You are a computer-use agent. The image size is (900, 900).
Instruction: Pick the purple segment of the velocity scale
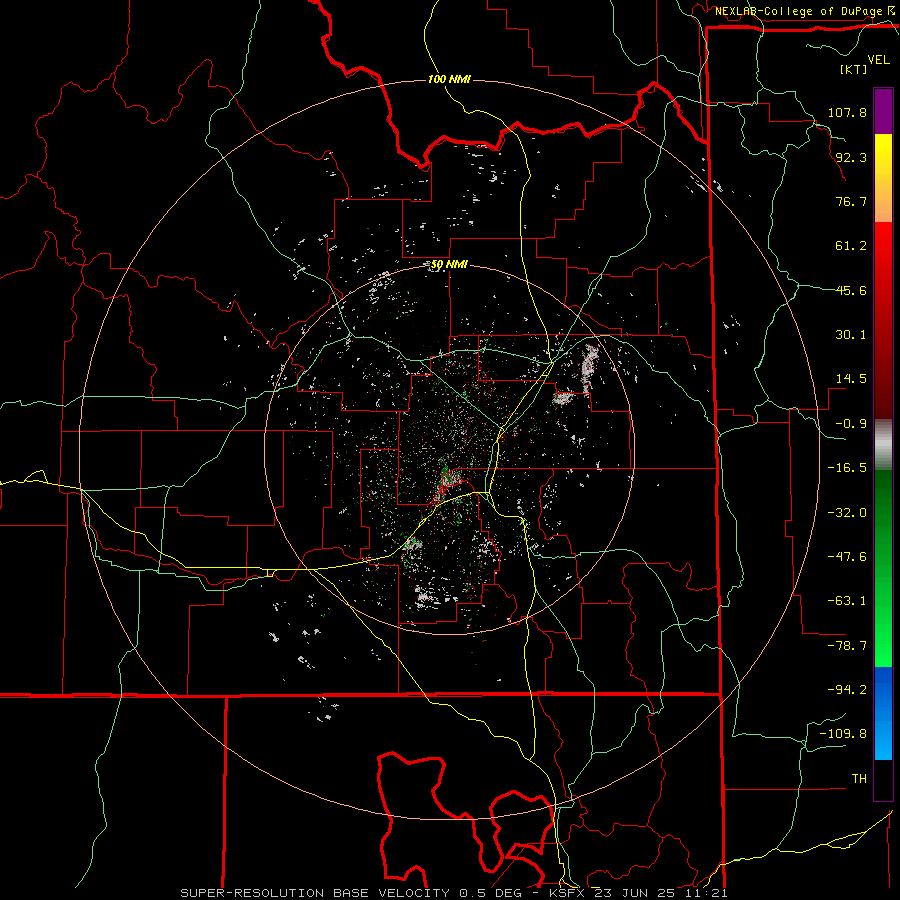coord(883,111)
